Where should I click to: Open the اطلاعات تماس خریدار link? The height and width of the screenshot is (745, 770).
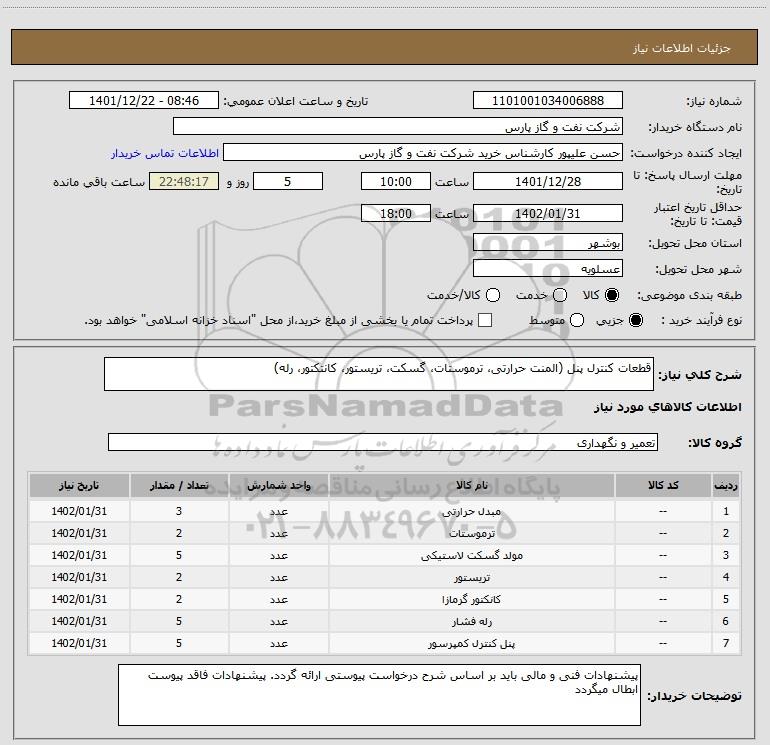click(x=165, y=153)
